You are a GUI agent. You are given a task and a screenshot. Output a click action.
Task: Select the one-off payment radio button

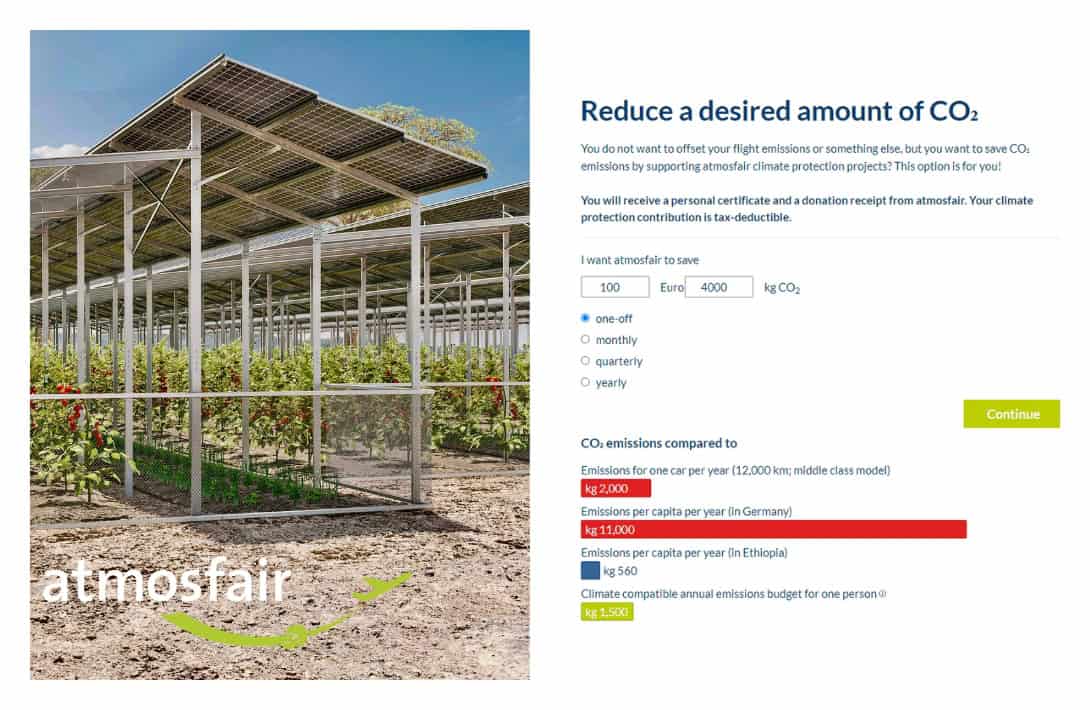pyautogui.click(x=585, y=318)
